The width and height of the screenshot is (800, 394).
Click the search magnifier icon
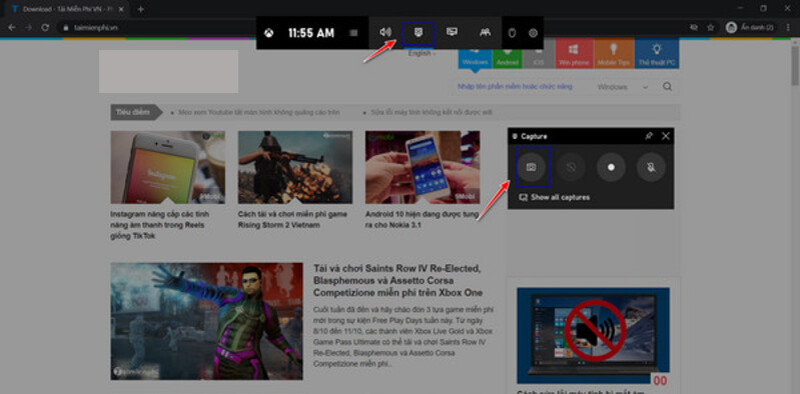point(667,87)
